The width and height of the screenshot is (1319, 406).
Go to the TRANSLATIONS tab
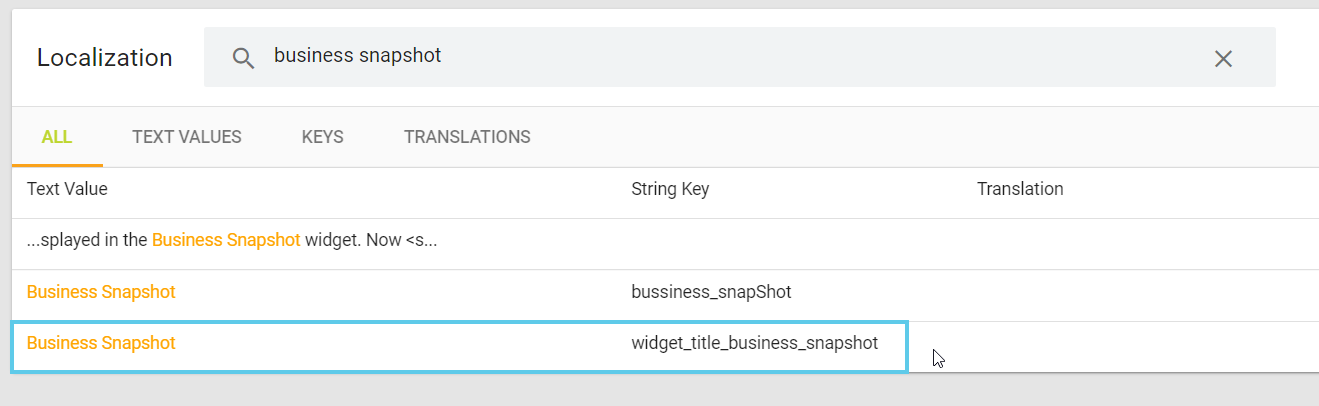click(467, 137)
